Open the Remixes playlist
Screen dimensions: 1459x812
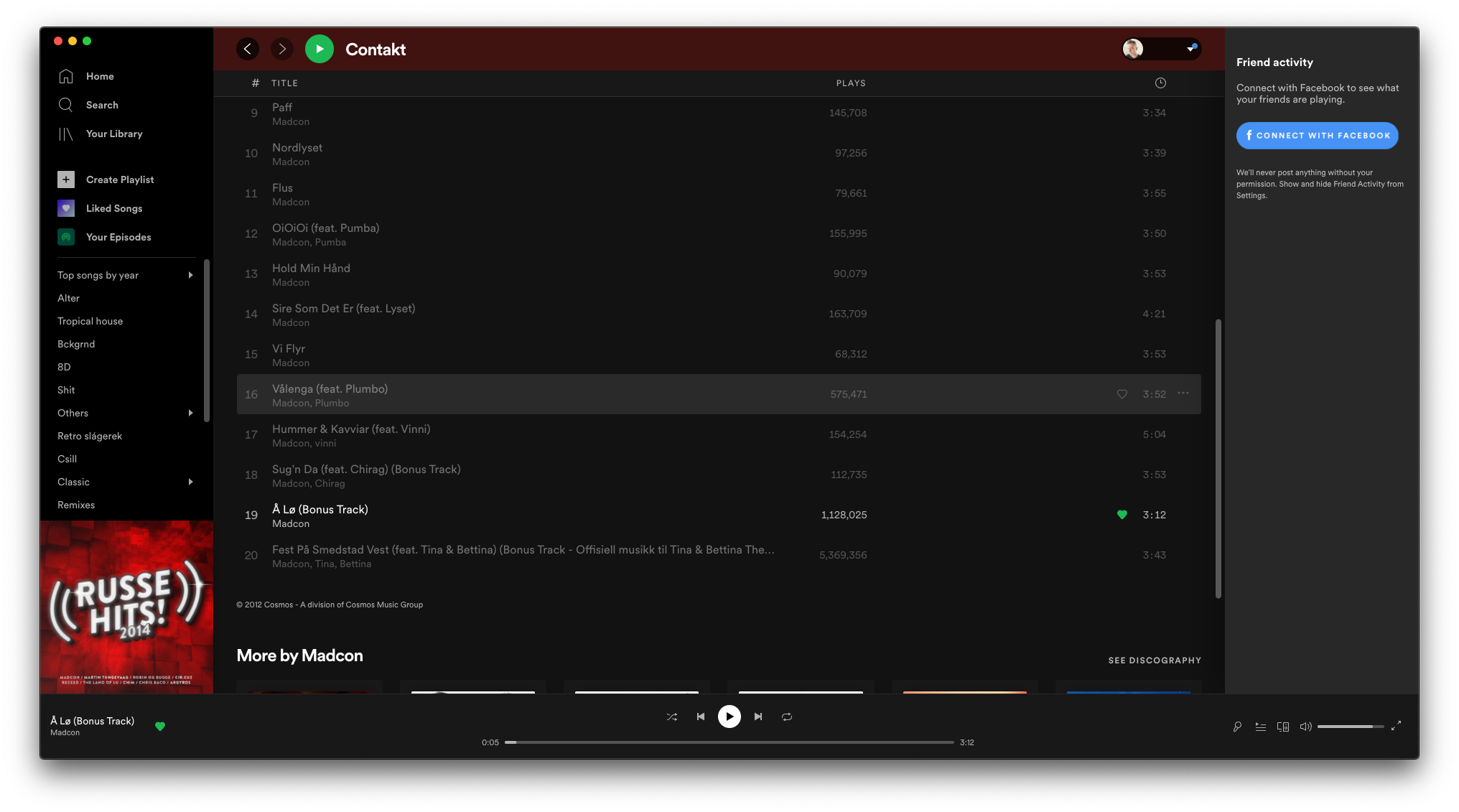coord(76,505)
